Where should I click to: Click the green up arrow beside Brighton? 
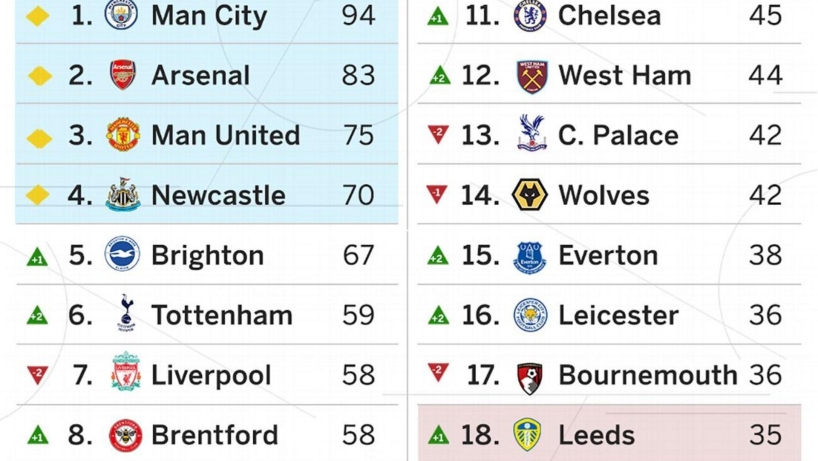pyautogui.click(x=37, y=257)
